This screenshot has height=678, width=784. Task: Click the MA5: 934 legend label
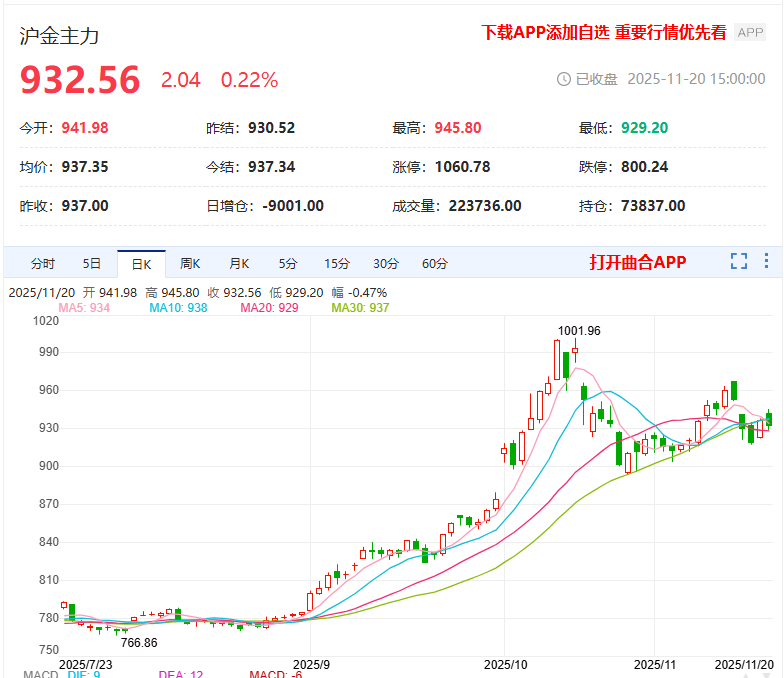click(84, 308)
